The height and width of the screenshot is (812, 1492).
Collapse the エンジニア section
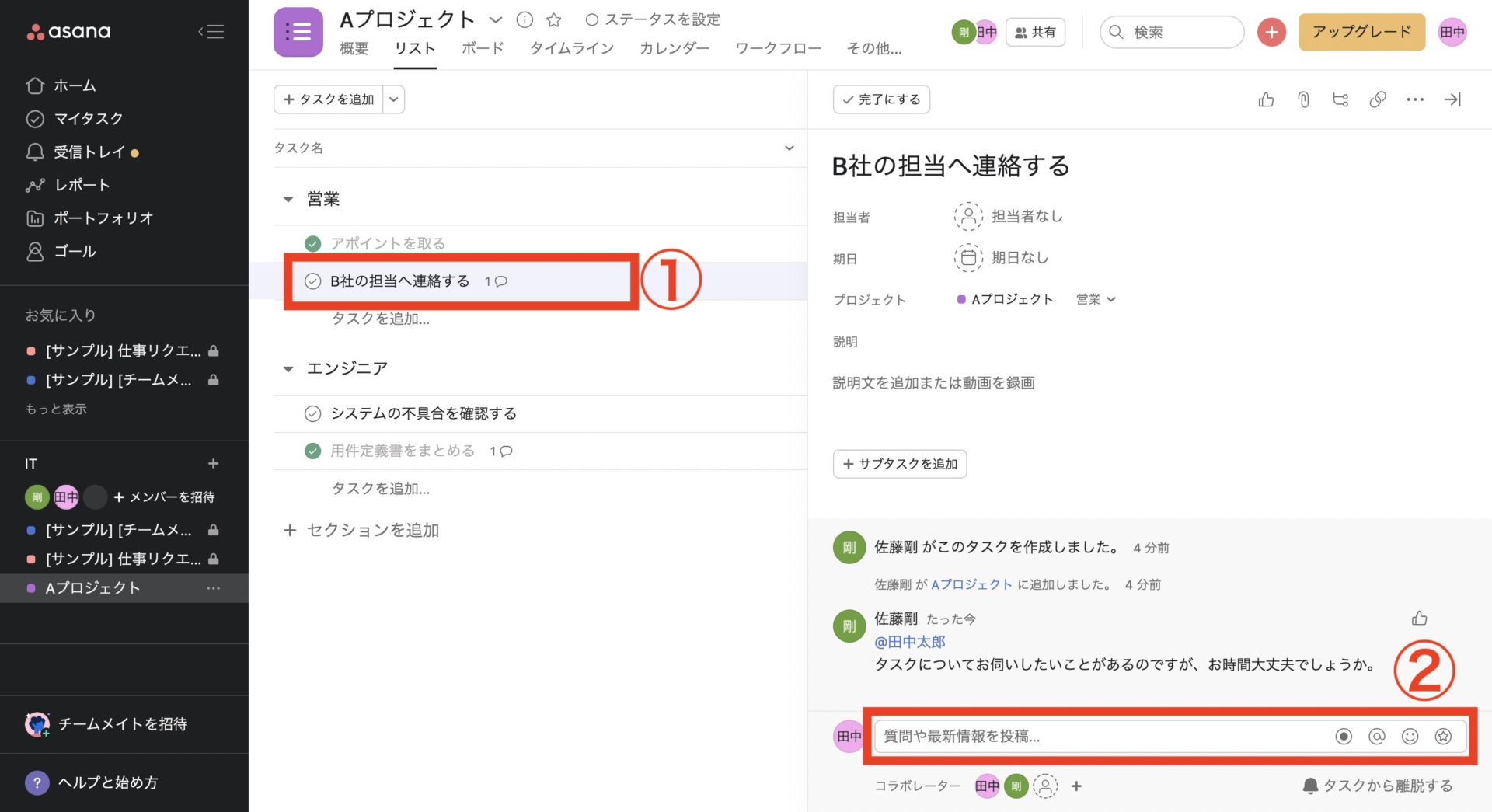click(x=288, y=368)
